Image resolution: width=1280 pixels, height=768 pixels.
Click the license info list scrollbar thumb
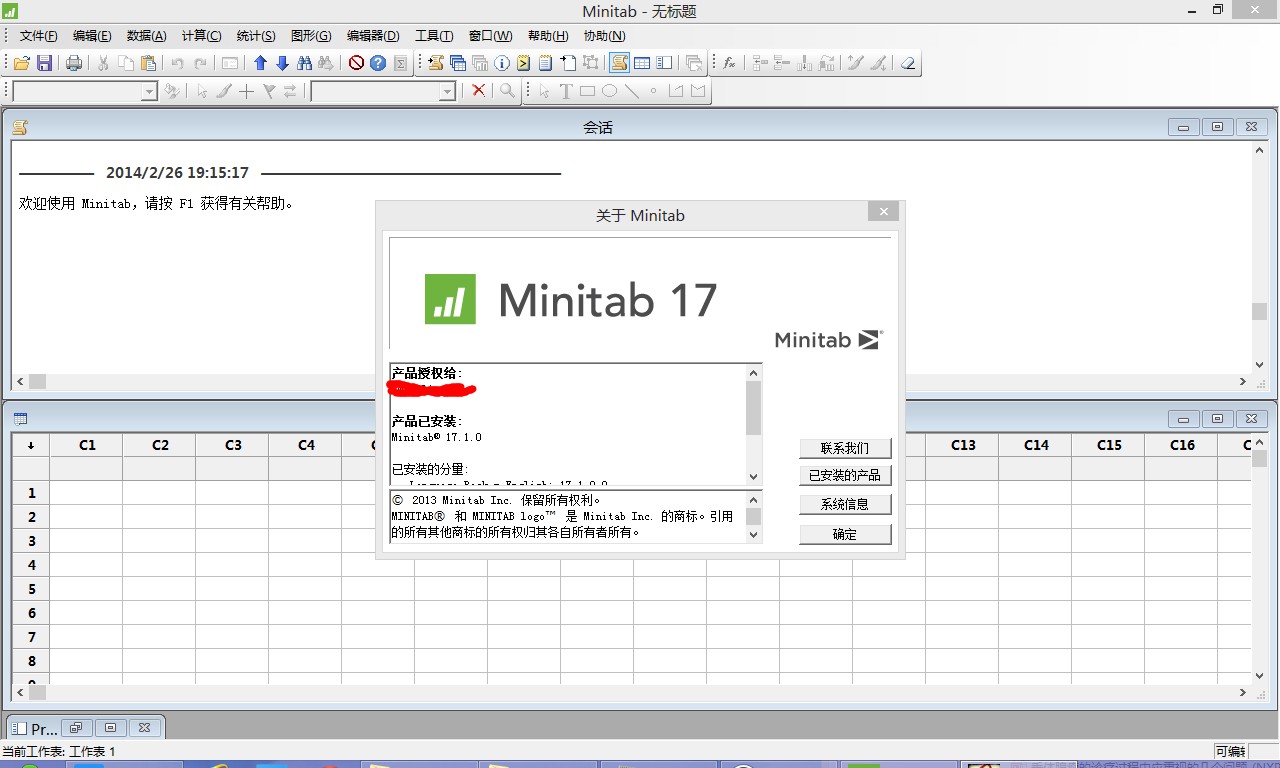coord(754,407)
